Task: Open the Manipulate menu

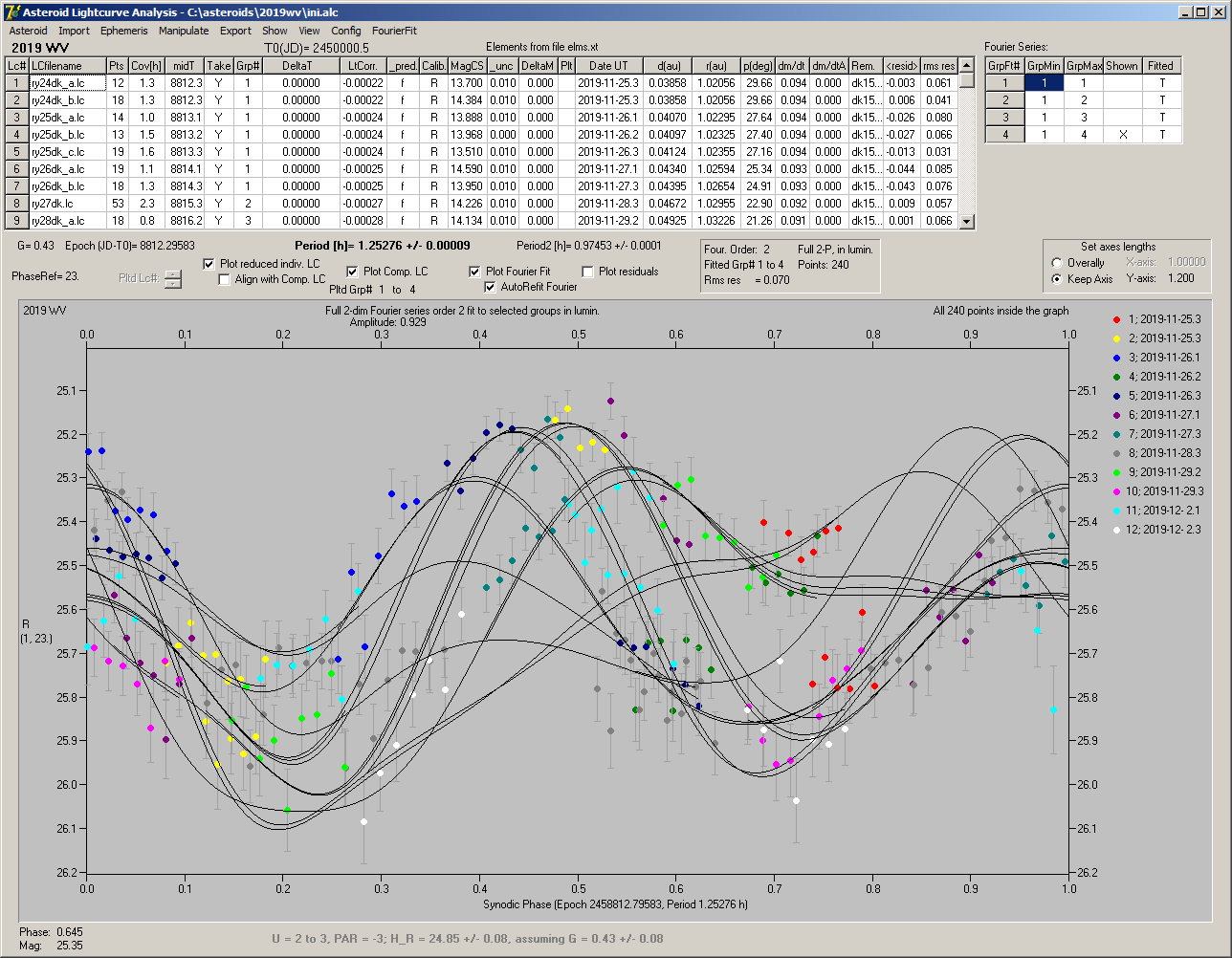Action: click(x=184, y=31)
